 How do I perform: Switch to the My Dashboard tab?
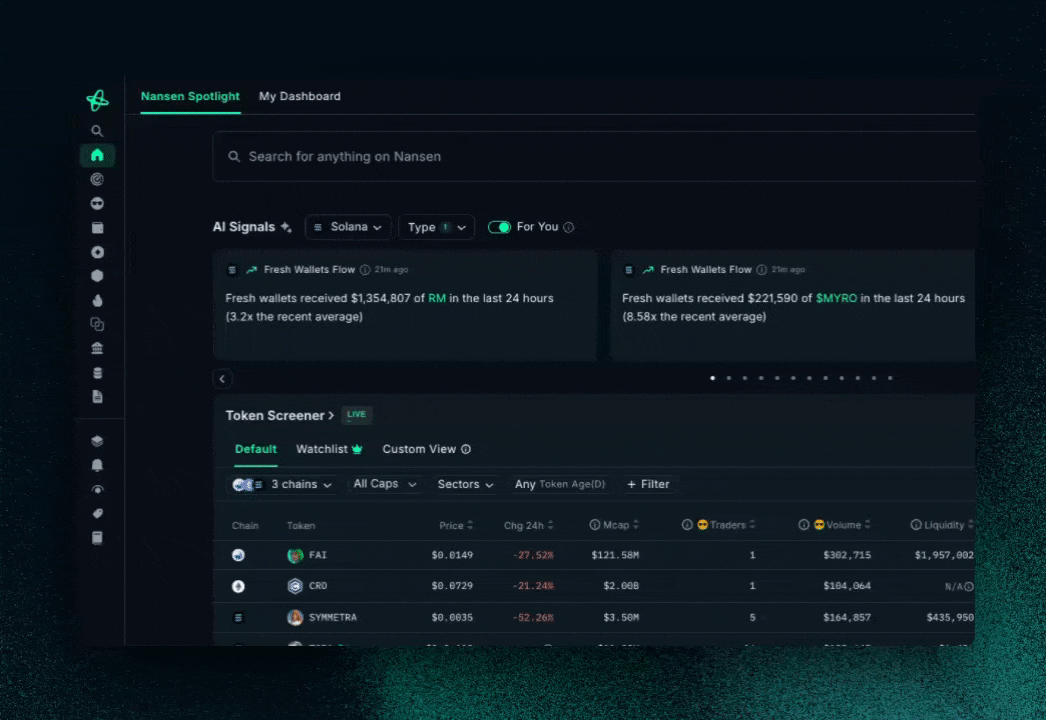[x=300, y=96]
